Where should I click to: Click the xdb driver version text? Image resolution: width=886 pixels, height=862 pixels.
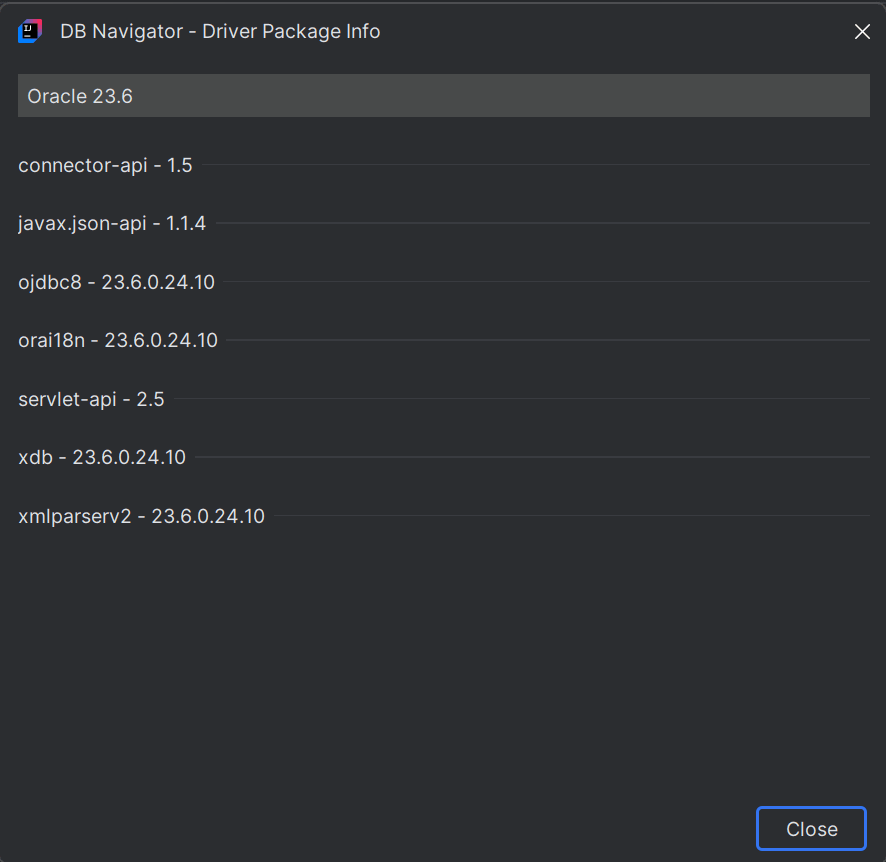click(x=128, y=457)
